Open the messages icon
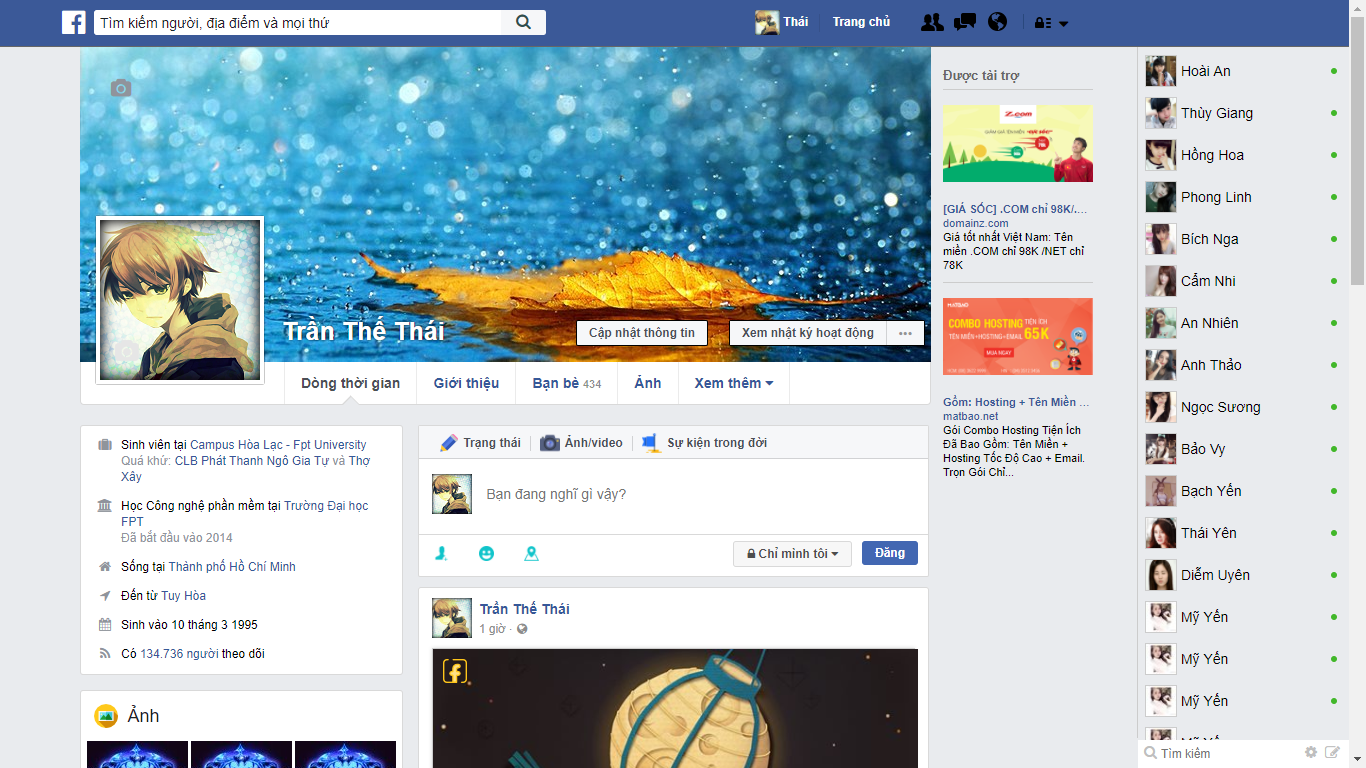Screen dimensions: 1366x768 click(965, 22)
